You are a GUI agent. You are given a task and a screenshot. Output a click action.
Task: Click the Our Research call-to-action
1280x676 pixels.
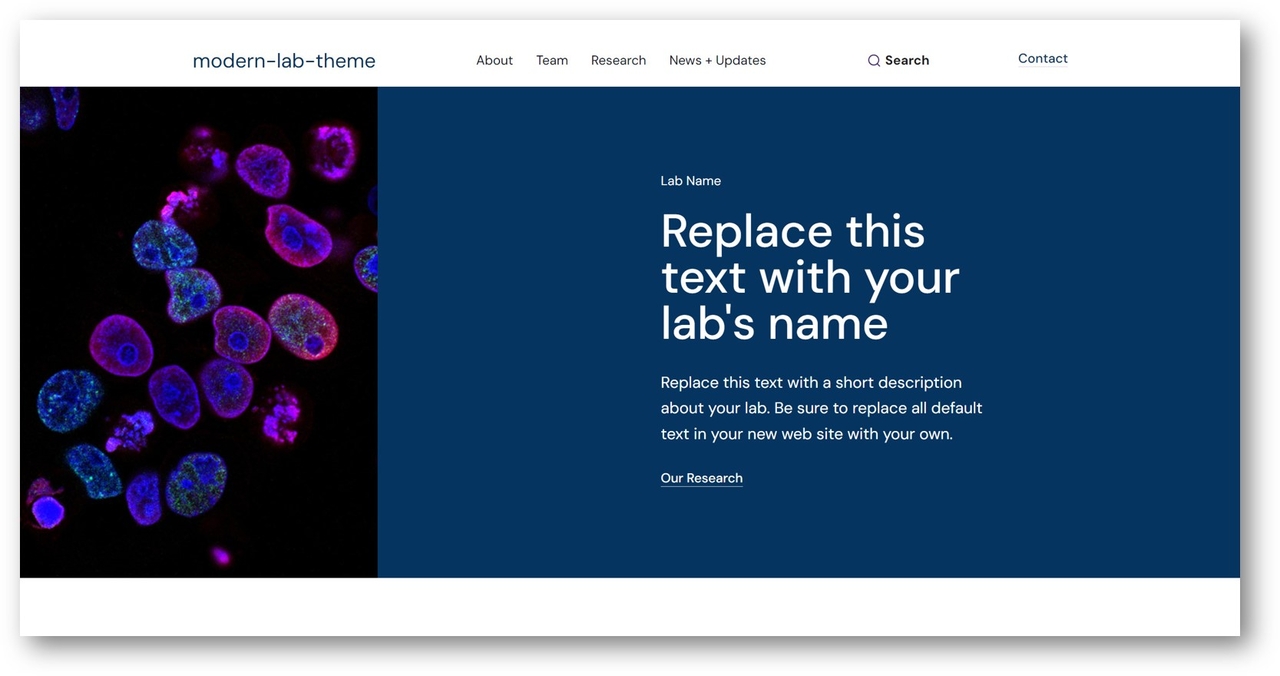pos(701,477)
